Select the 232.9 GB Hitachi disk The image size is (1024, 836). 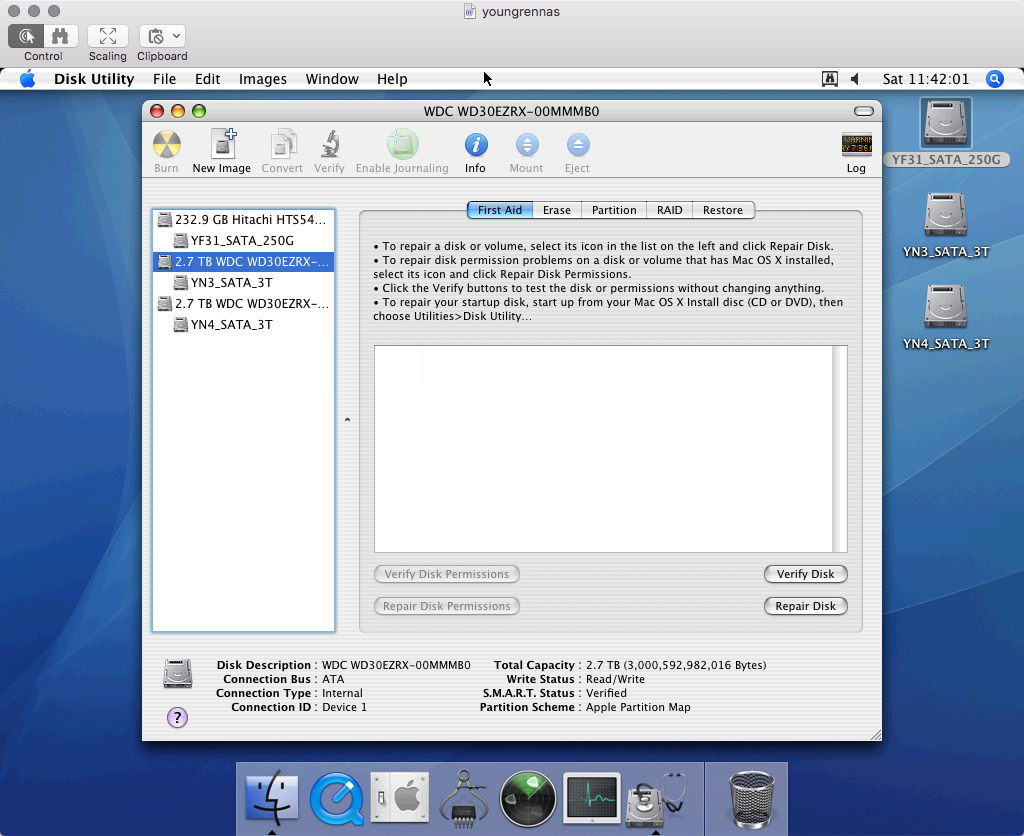[x=244, y=219]
